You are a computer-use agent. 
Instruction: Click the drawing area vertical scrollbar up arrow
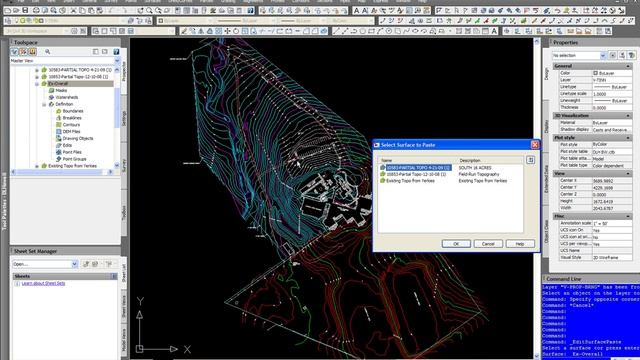click(x=537, y=42)
